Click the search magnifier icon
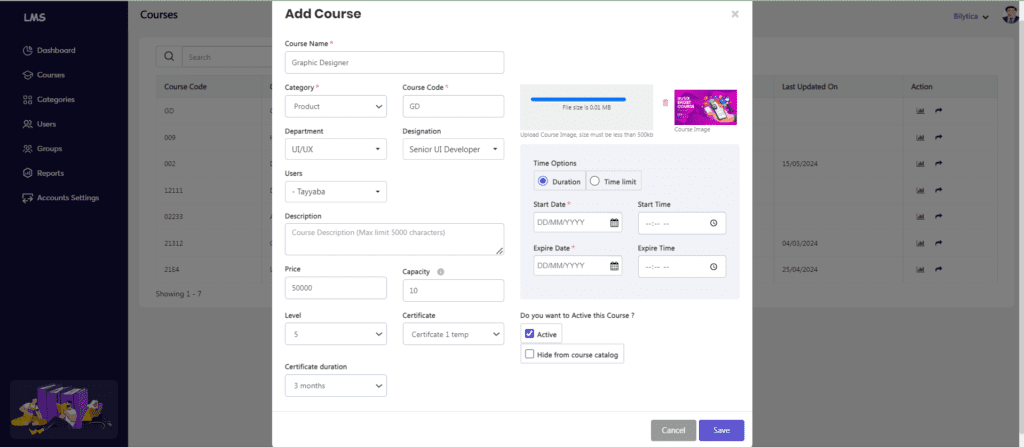The image size is (1024, 447). (168, 57)
